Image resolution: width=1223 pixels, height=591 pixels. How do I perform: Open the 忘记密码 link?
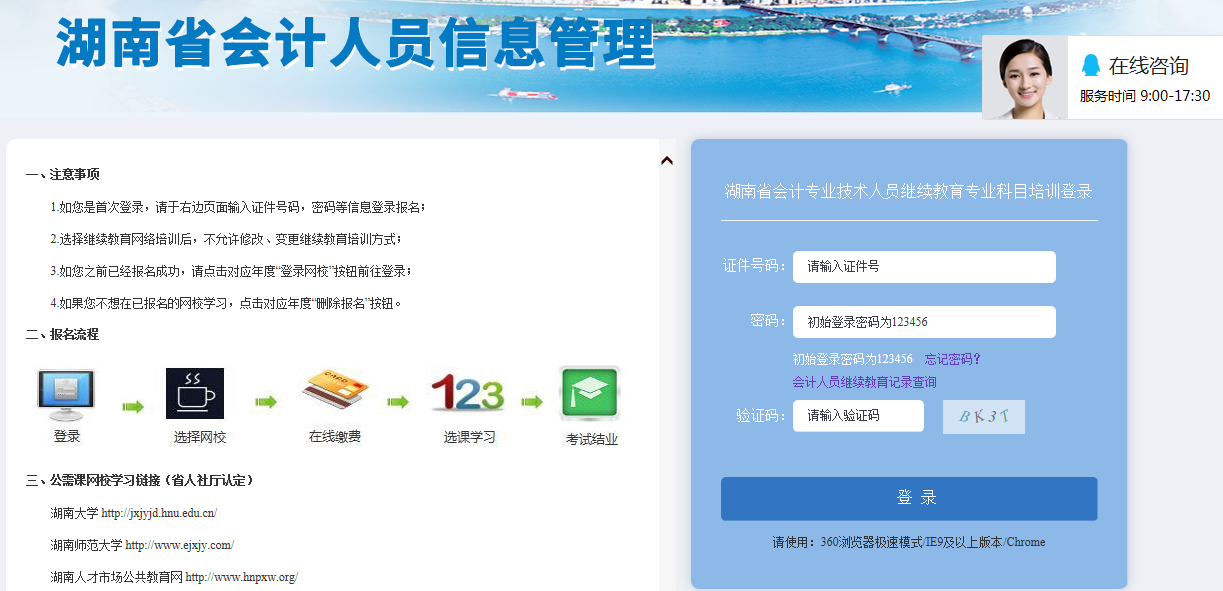coord(952,359)
